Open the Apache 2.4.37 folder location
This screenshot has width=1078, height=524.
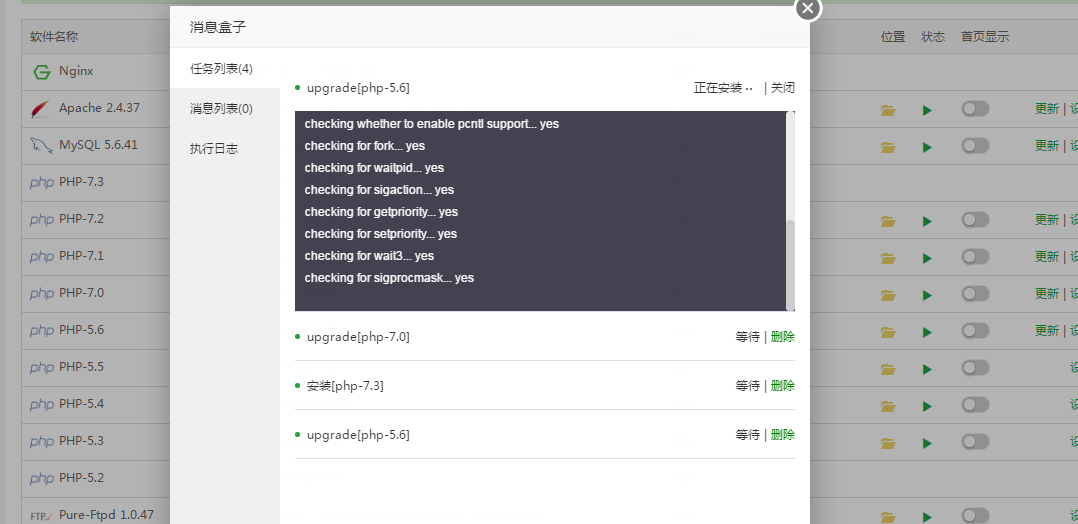(888, 110)
